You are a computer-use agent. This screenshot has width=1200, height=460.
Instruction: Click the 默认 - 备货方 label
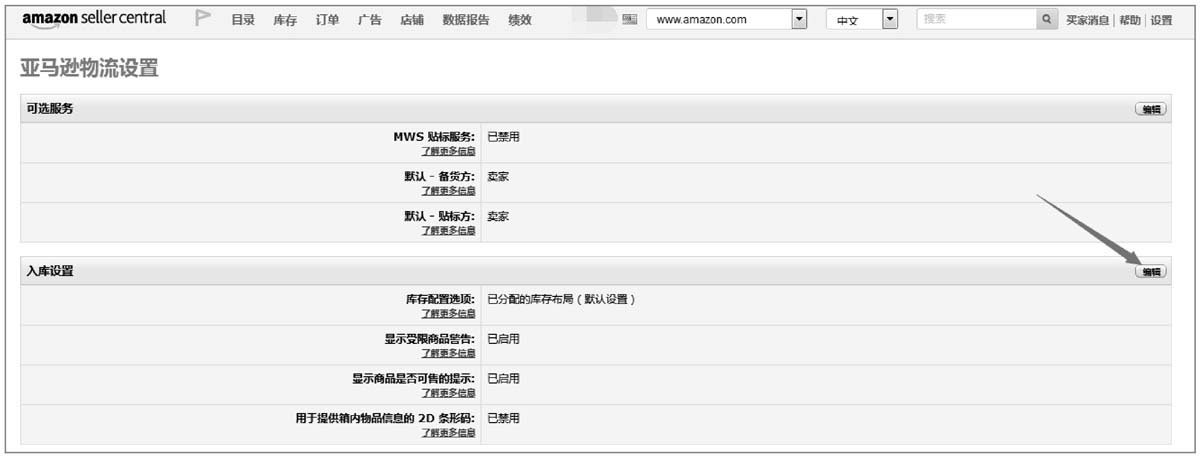pyautogui.click(x=440, y=176)
